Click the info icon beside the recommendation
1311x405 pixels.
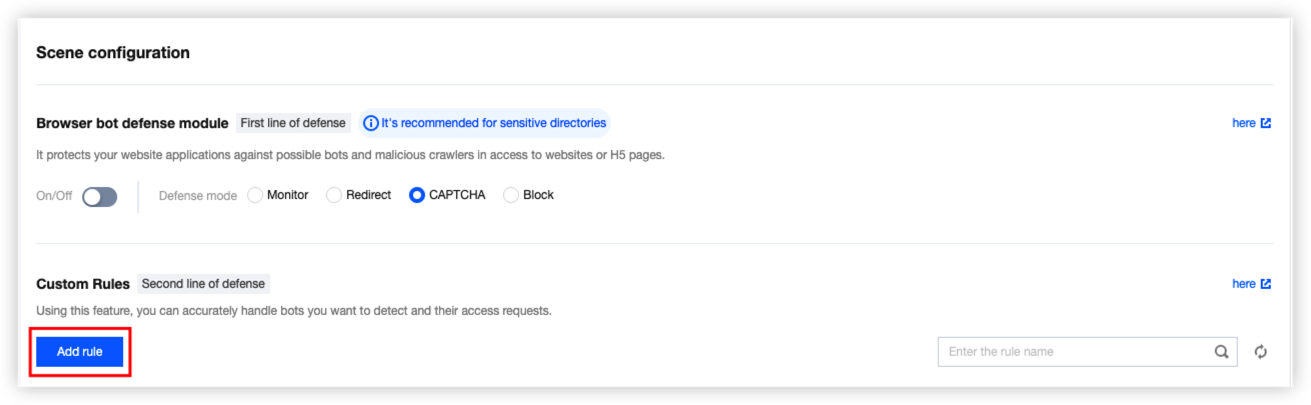(x=371, y=123)
